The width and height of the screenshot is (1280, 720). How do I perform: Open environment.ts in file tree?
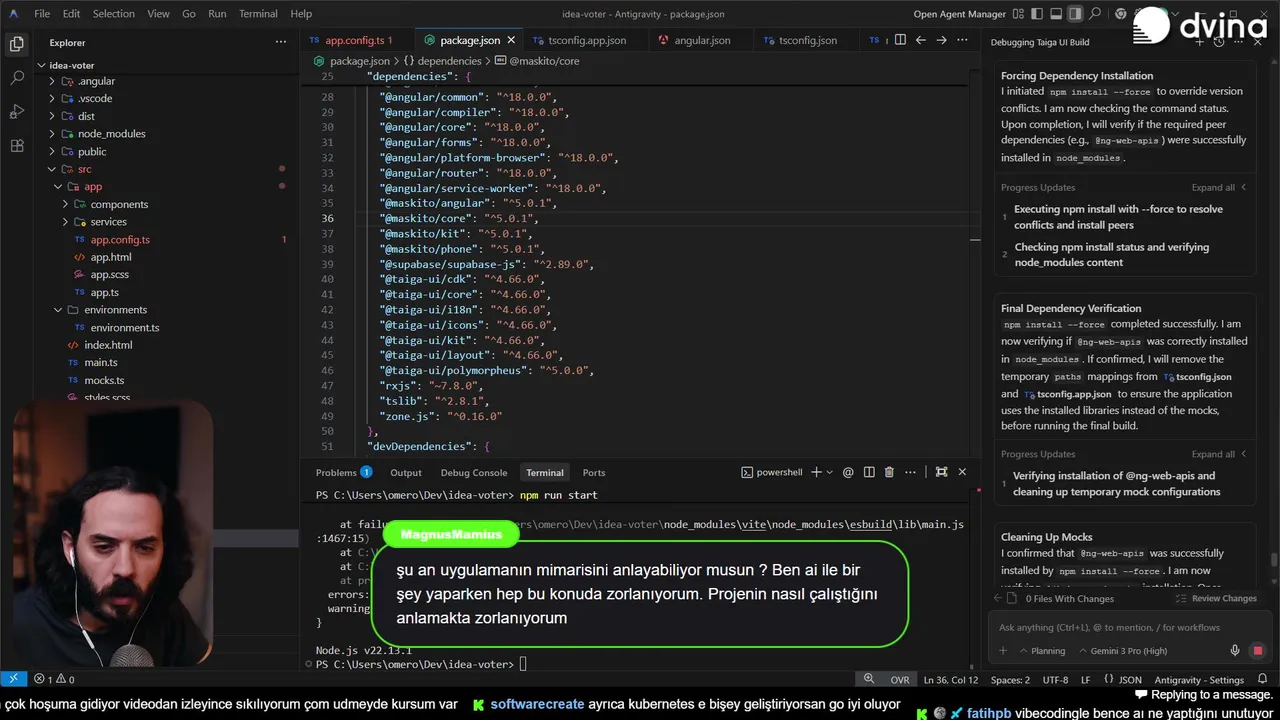click(x=125, y=328)
